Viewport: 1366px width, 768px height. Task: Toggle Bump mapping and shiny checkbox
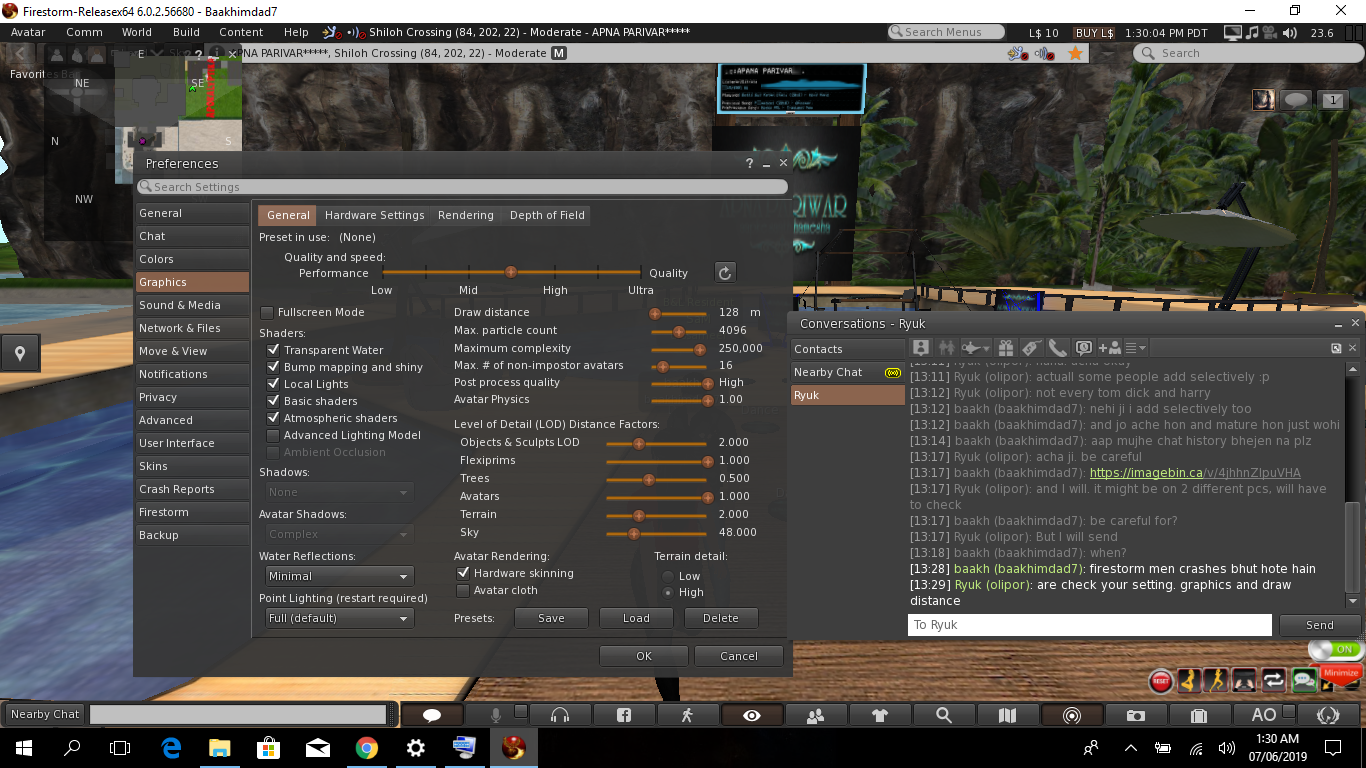pos(273,367)
